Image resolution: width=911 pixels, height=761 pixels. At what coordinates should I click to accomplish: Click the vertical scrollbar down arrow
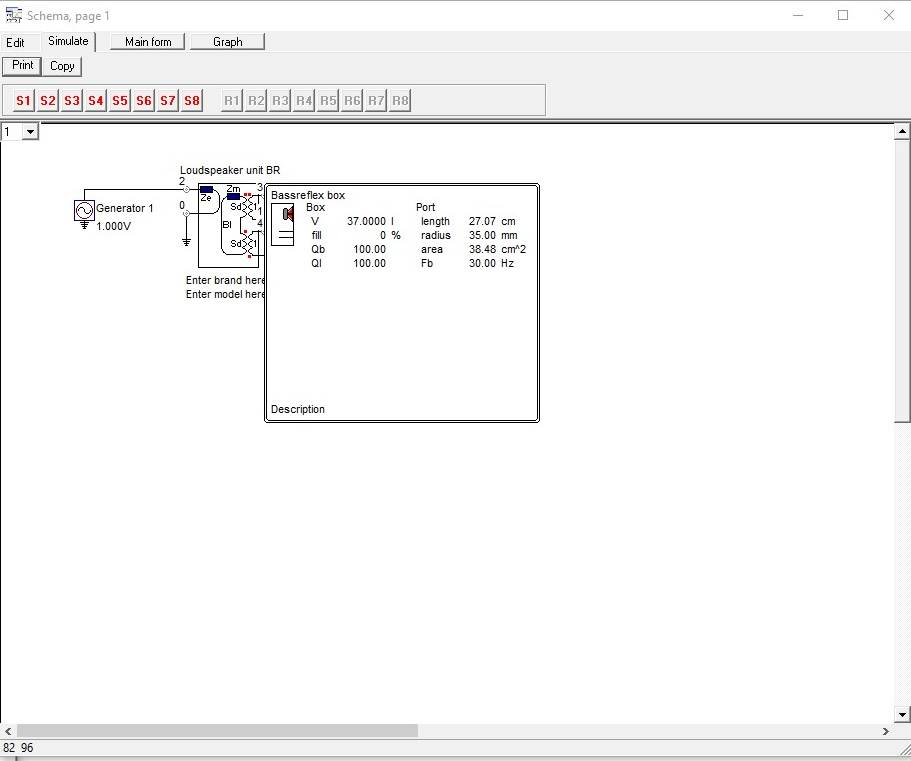pyautogui.click(x=903, y=714)
